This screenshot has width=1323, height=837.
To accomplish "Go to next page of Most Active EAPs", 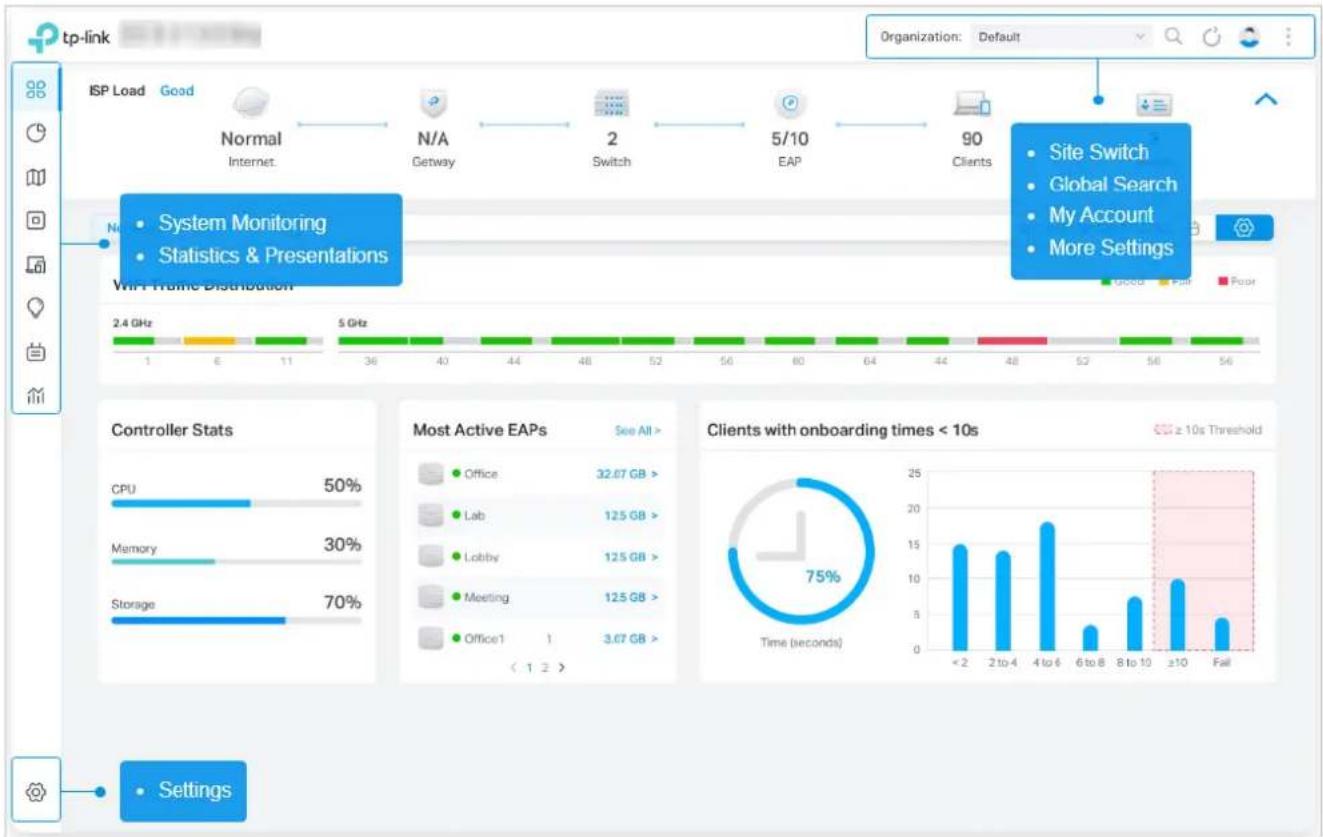I will pyautogui.click(x=562, y=667).
